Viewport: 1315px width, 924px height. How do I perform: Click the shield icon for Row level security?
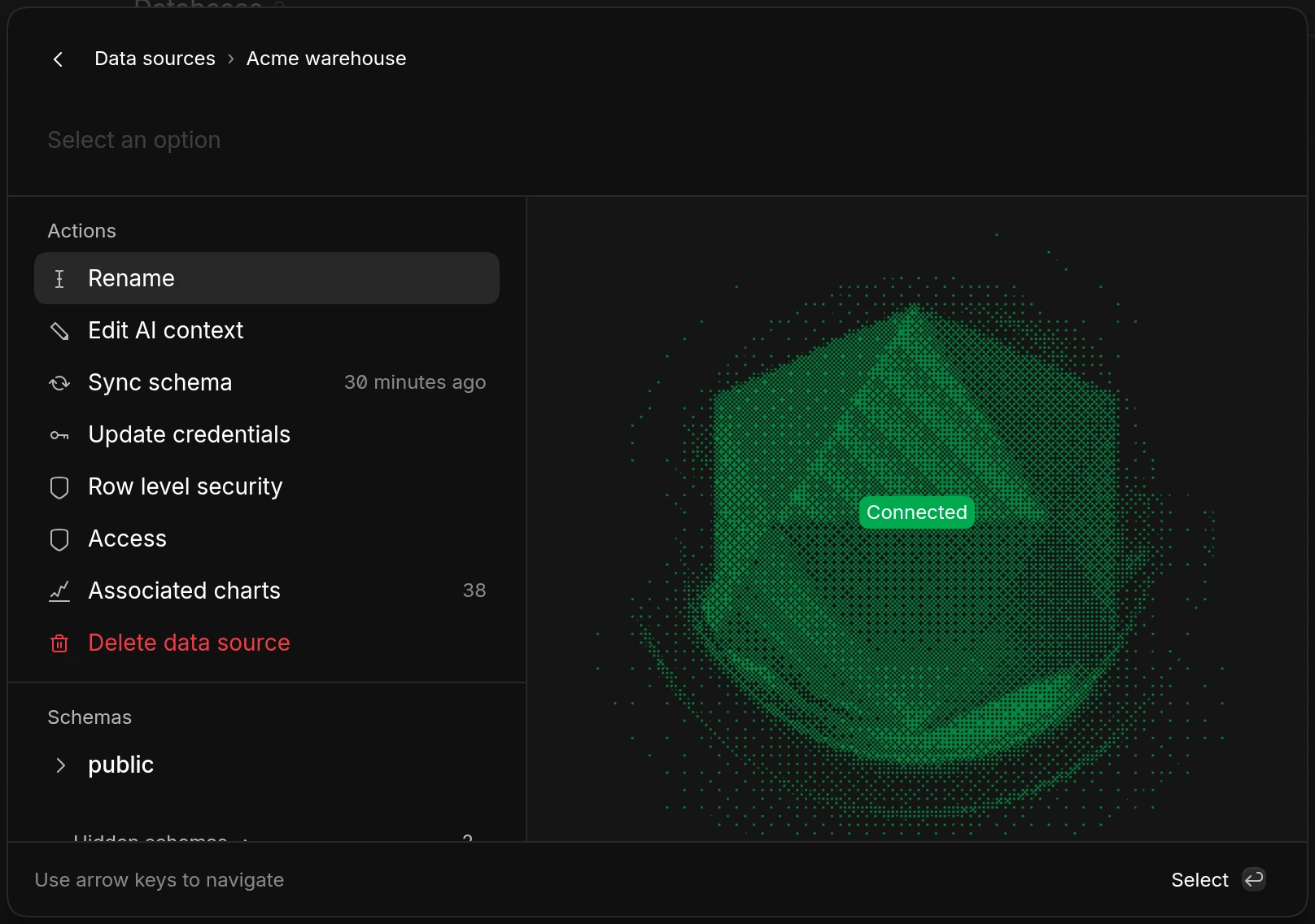pyautogui.click(x=59, y=487)
